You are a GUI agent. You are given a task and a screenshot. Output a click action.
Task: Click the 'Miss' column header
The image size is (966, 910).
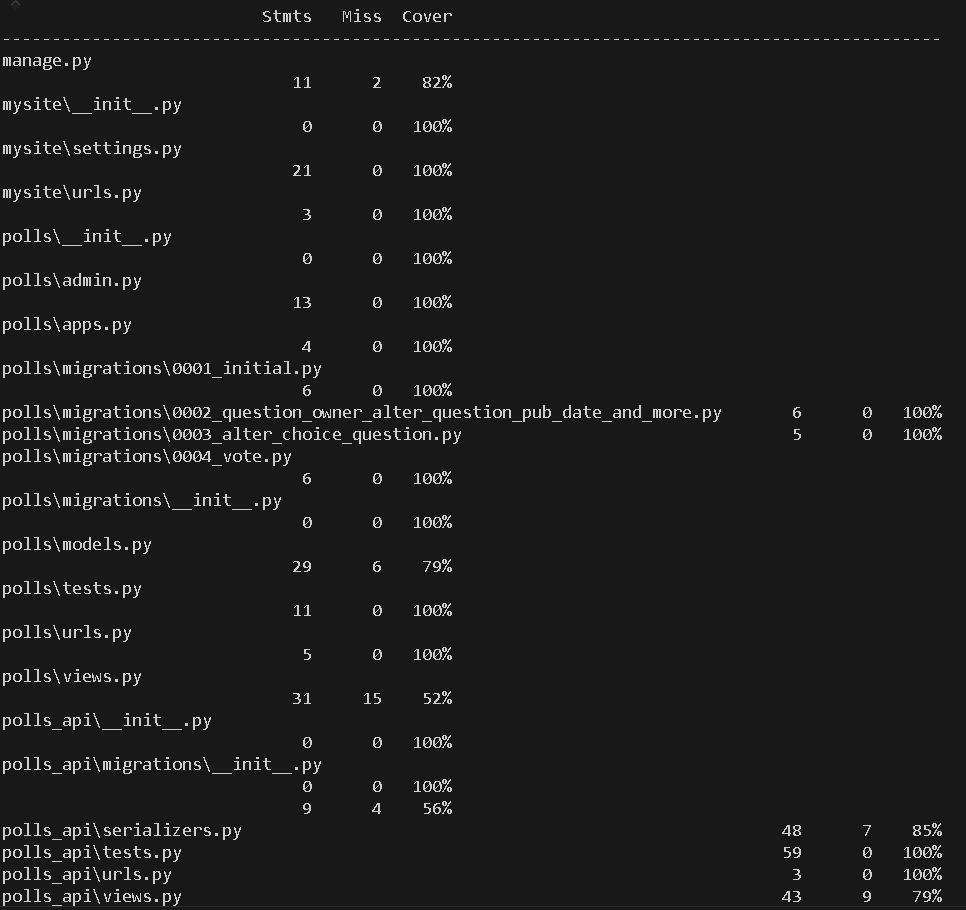pyautogui.click(x=362, y=17)
